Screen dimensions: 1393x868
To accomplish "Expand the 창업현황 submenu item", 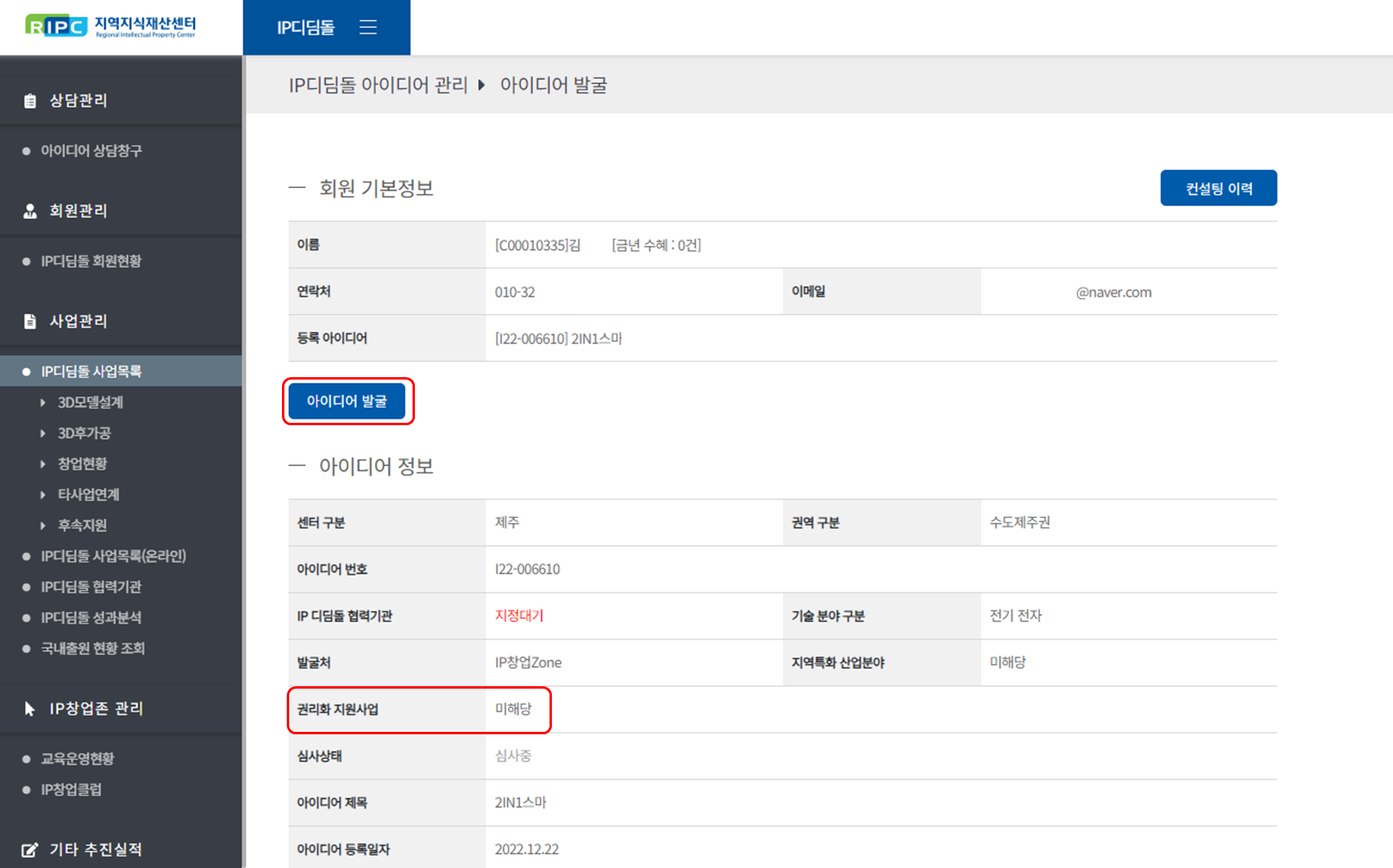I will tap(82, 464).
